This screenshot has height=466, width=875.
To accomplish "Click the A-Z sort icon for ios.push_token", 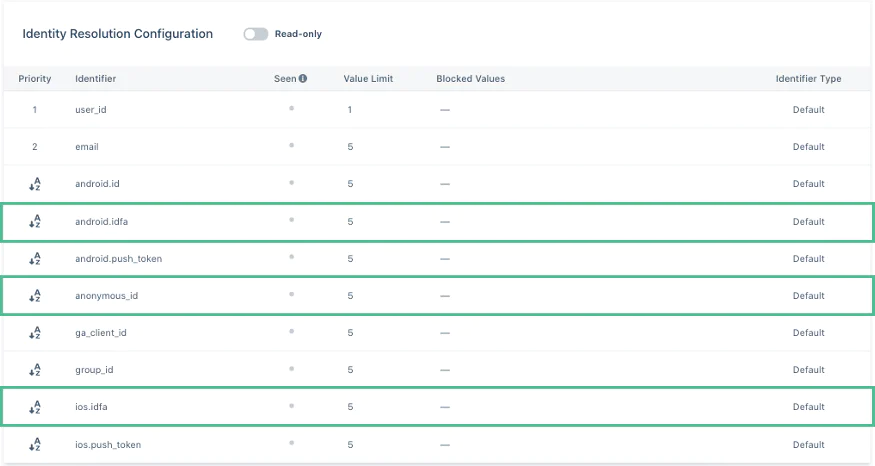I will [35, 444].
